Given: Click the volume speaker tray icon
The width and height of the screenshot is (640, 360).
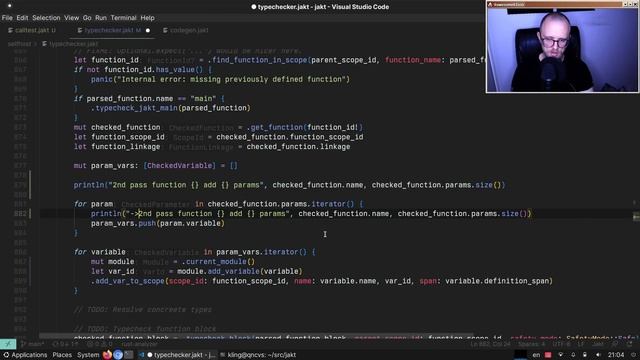Looking at the screenshot, I should [x=598, y=355].
